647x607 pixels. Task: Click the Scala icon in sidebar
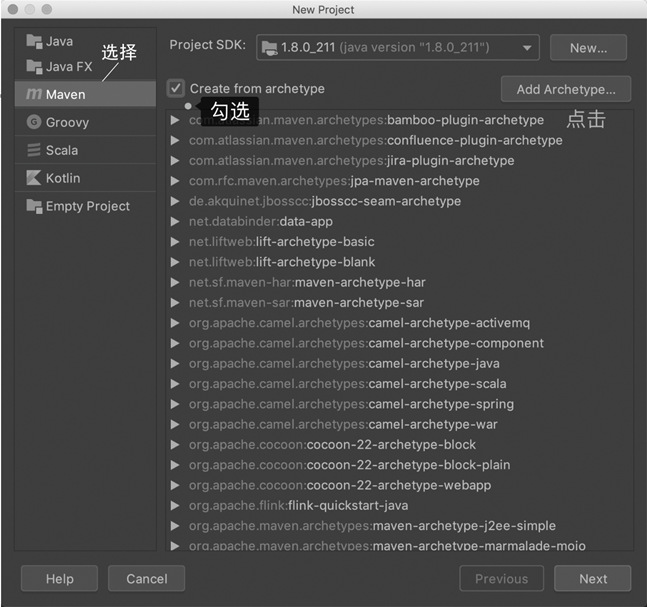pyautogui.click(x=34, y=150)
